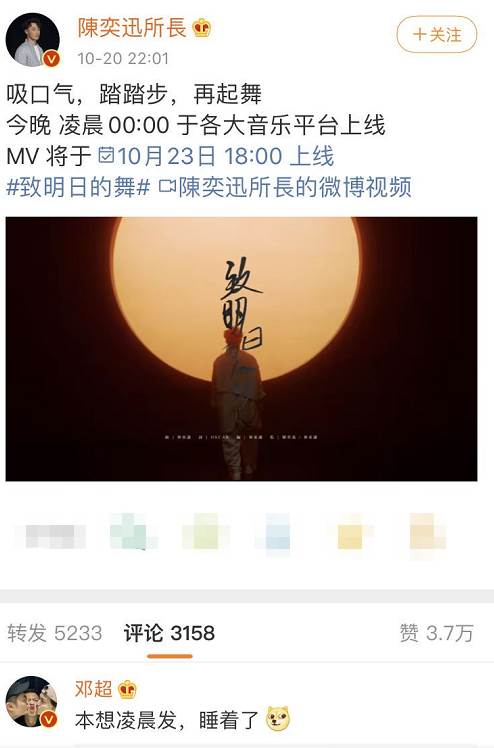Tap 邓超's comment text 本想凌晨发
The image size is (494, 748).
[x=126, y=720]
